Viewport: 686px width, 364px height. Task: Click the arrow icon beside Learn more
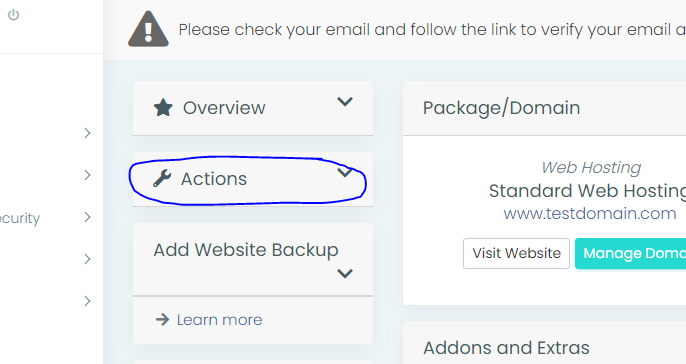[x=162, y=319]
